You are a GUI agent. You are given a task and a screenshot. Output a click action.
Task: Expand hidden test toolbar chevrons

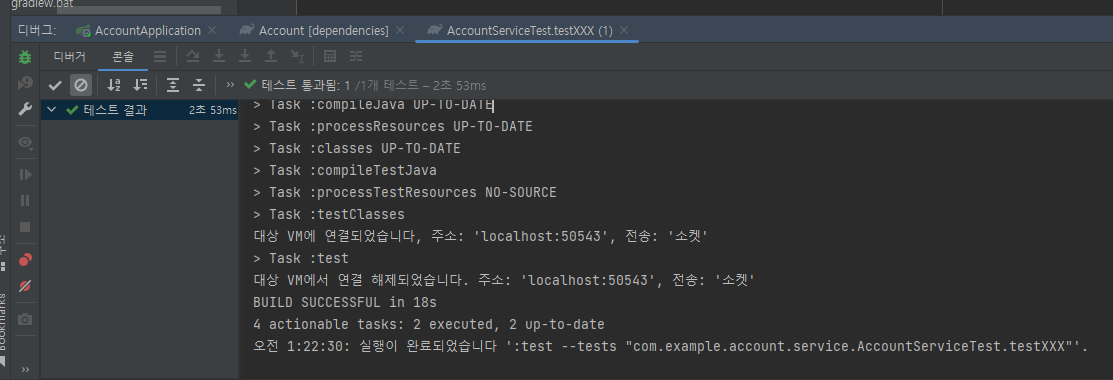click(230, 85)
